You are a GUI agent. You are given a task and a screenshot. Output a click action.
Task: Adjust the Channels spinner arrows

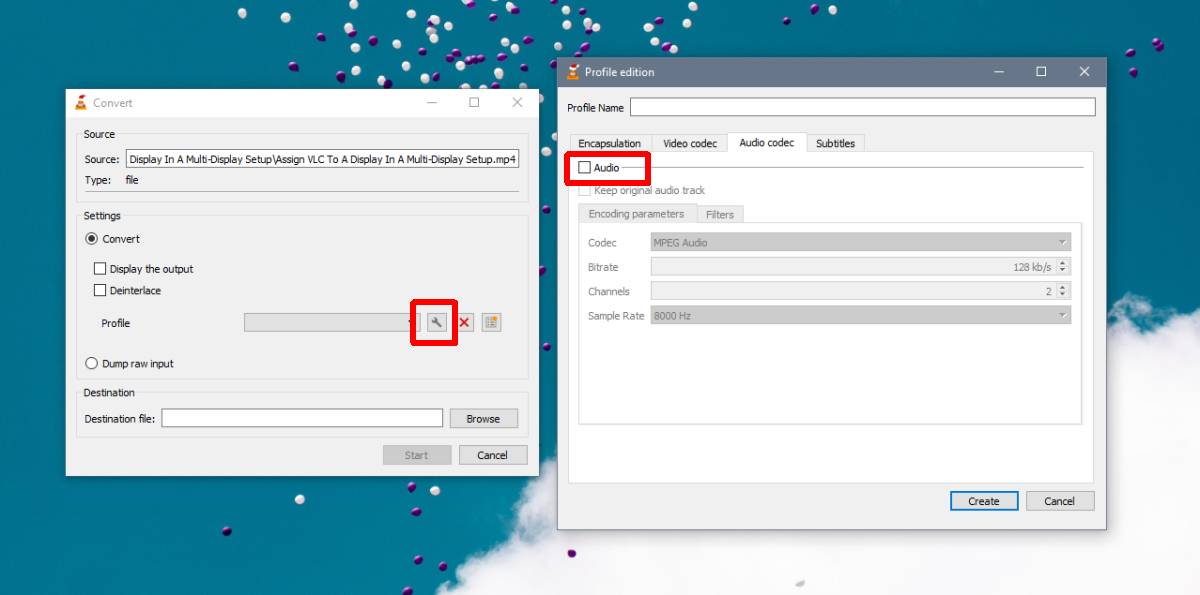1062,291
